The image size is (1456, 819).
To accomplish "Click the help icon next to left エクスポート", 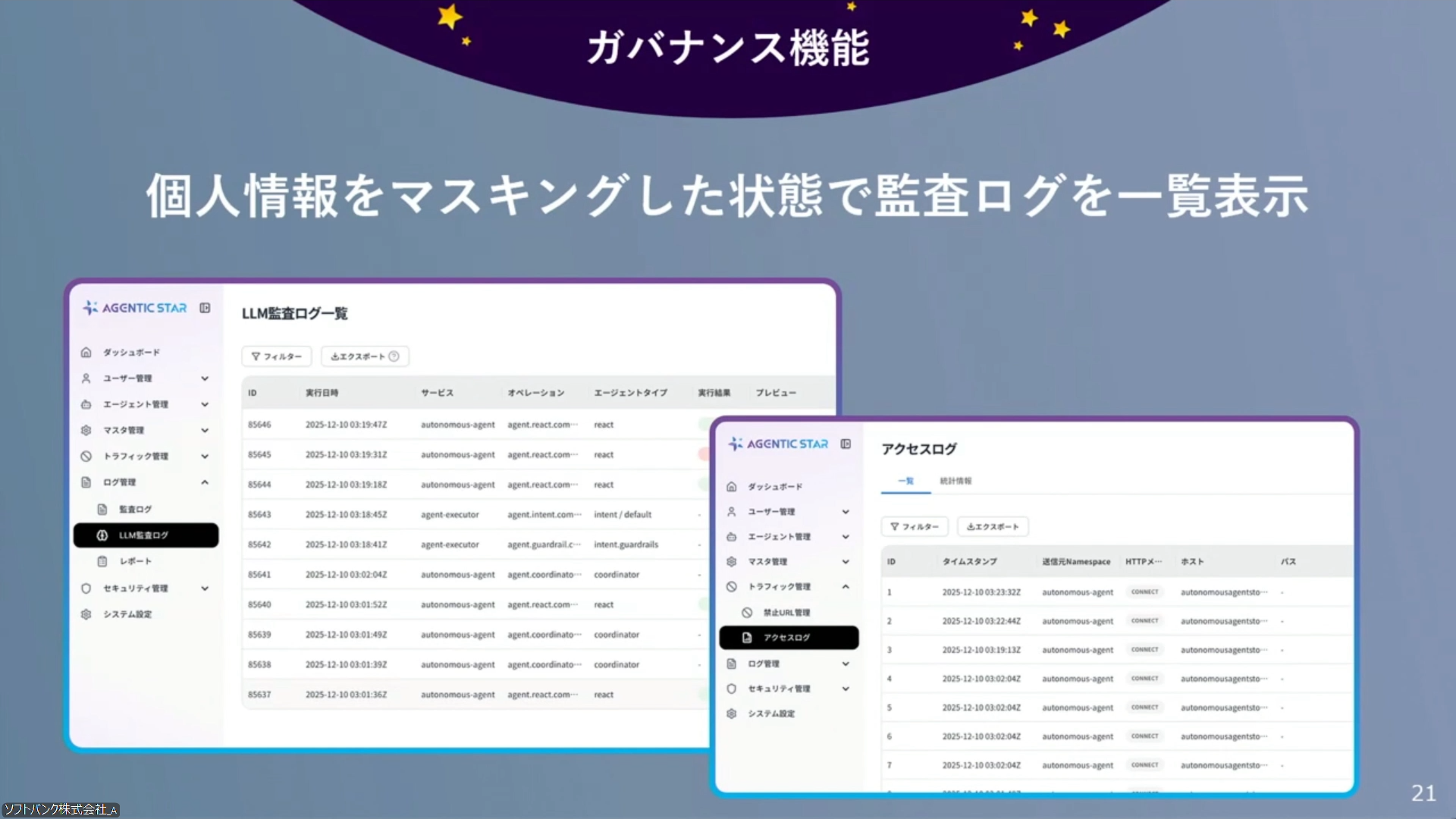I will (394, 356).
